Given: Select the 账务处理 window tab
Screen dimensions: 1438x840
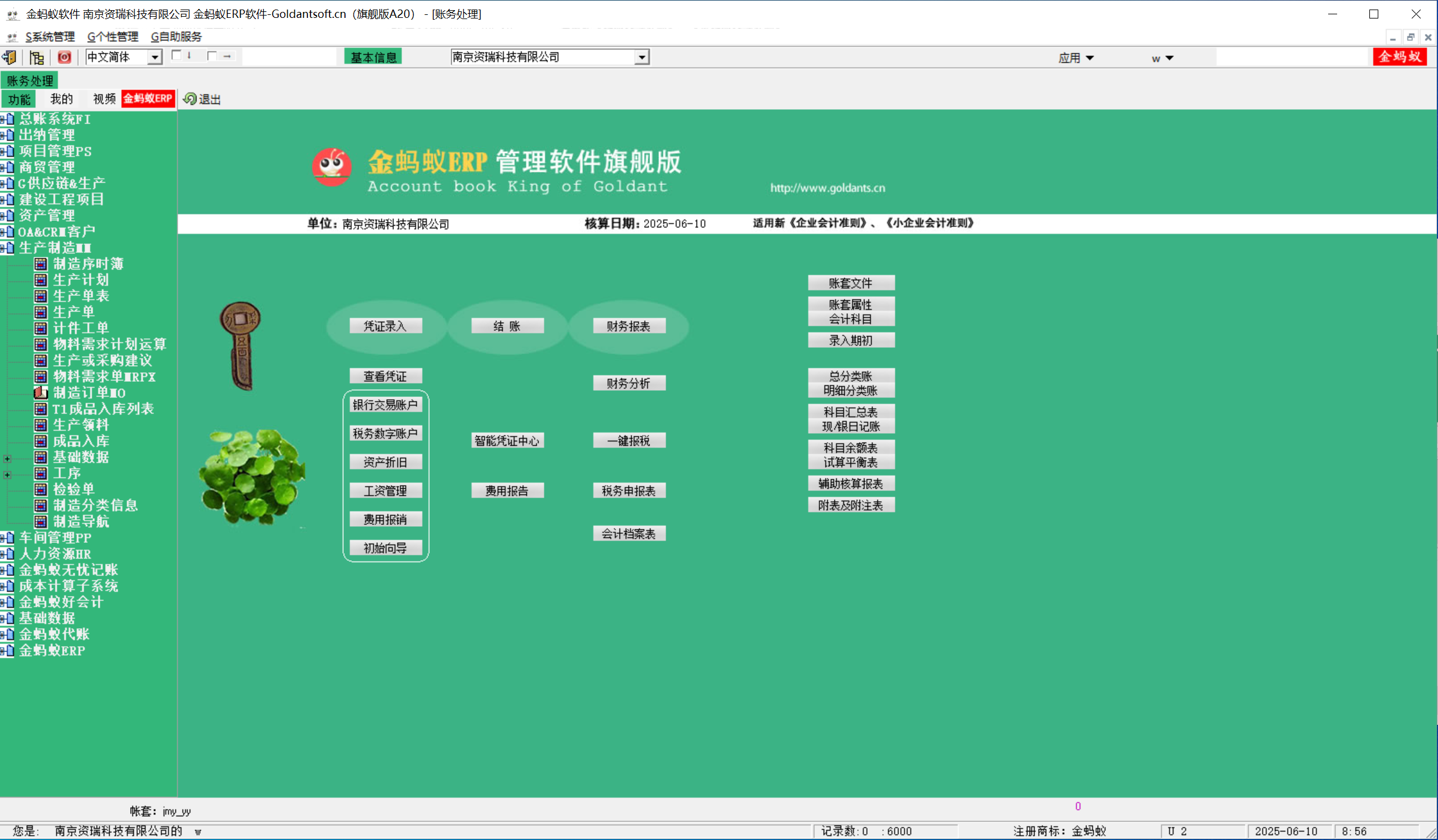Looking at the screenshot, I should [x=30, y=81].
